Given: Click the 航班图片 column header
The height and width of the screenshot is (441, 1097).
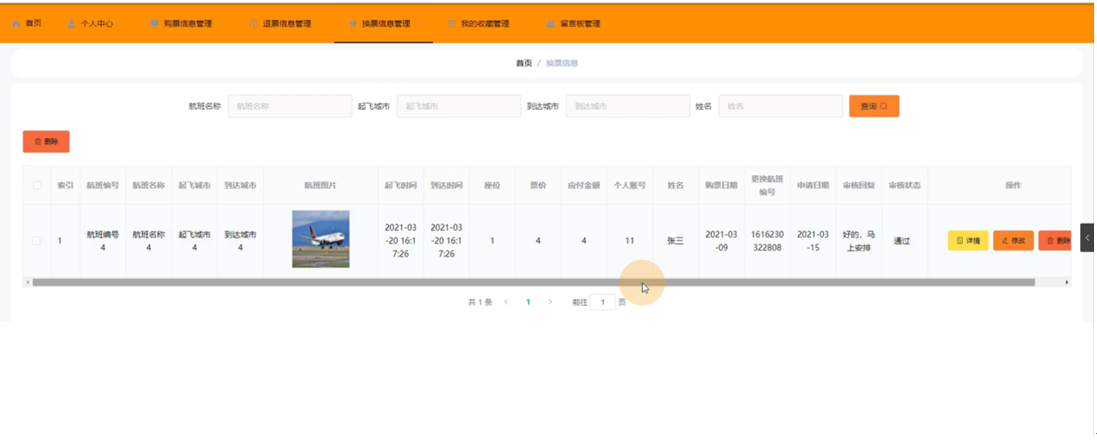Looking at the screenshot, I should (320, 186).
